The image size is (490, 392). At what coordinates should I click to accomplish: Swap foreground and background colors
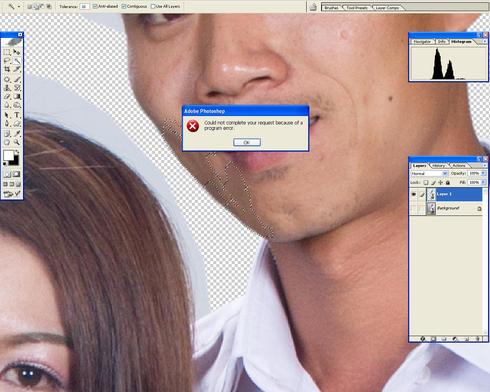click(17, 152)
